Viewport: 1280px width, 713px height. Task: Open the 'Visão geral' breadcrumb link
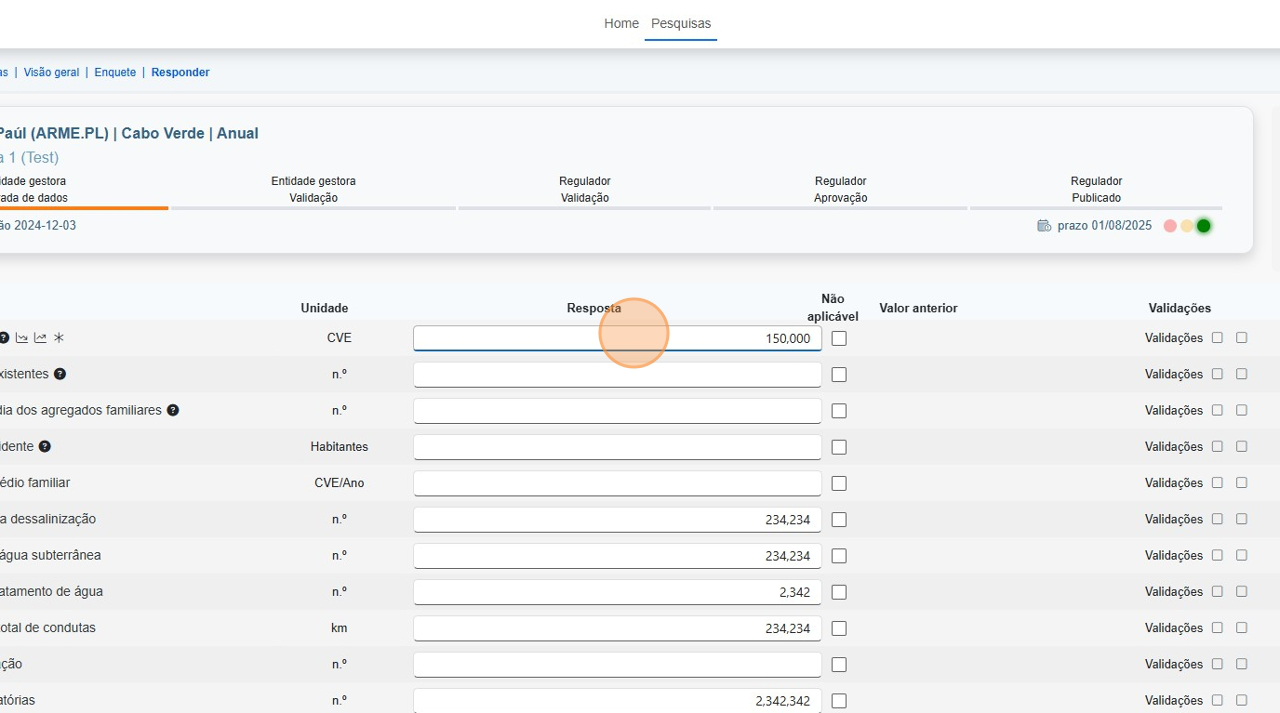51,72
